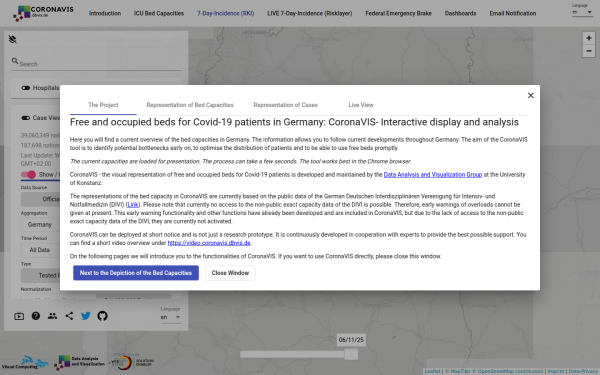Image resolution: width=600 pixels, height=375 pixels.
Task: Open the Imprint link
Action: click(x=556, y=371)
